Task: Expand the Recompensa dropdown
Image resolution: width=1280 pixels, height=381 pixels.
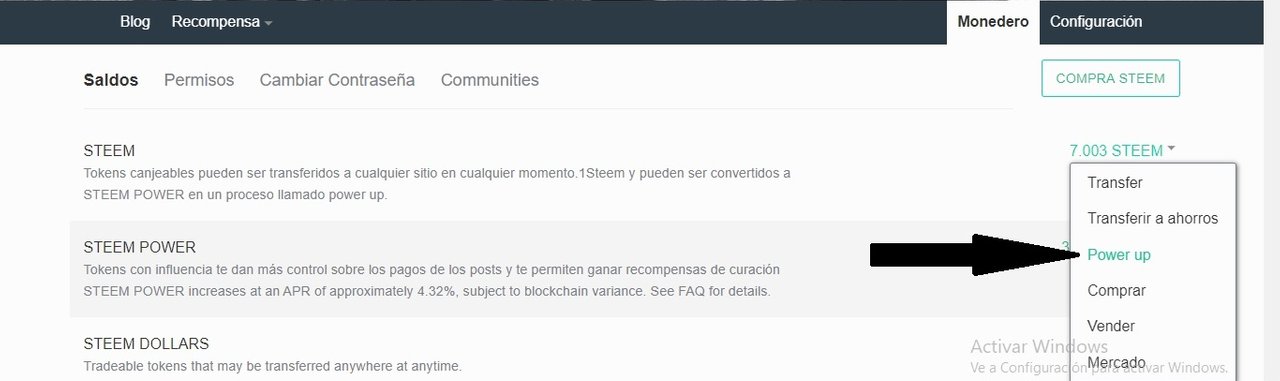Action: point(222,22)
